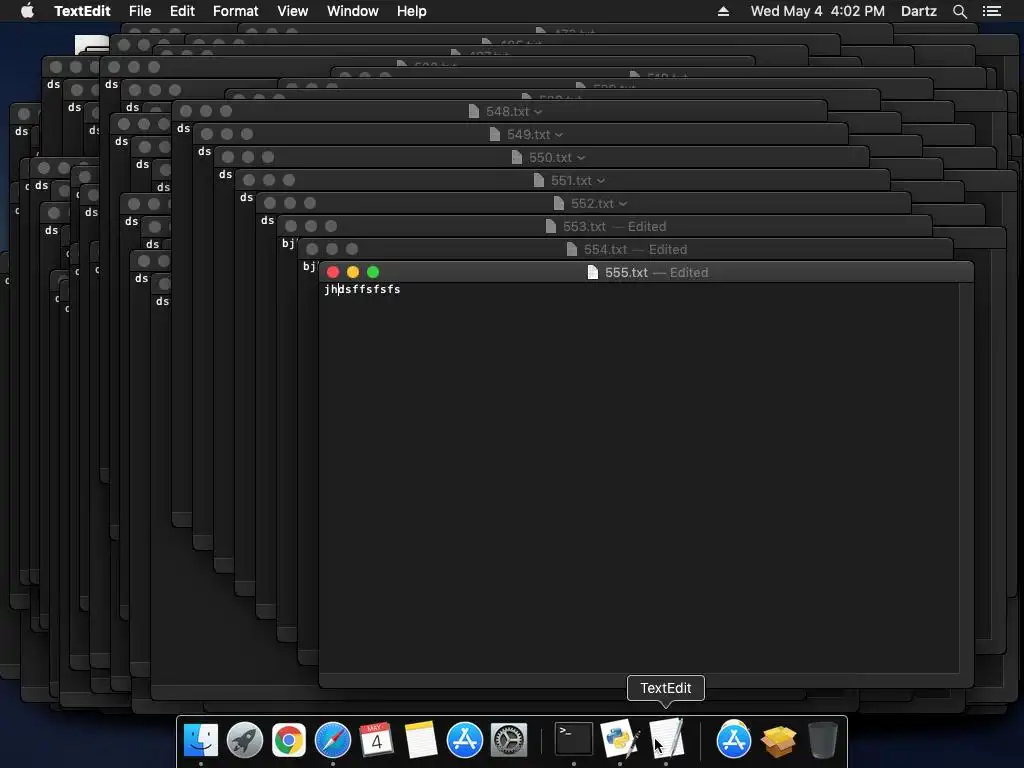The width and height of the screenshot is (1024, 768).
Task: Click the 551.txt document proxy icon
Action: point(539,180)
